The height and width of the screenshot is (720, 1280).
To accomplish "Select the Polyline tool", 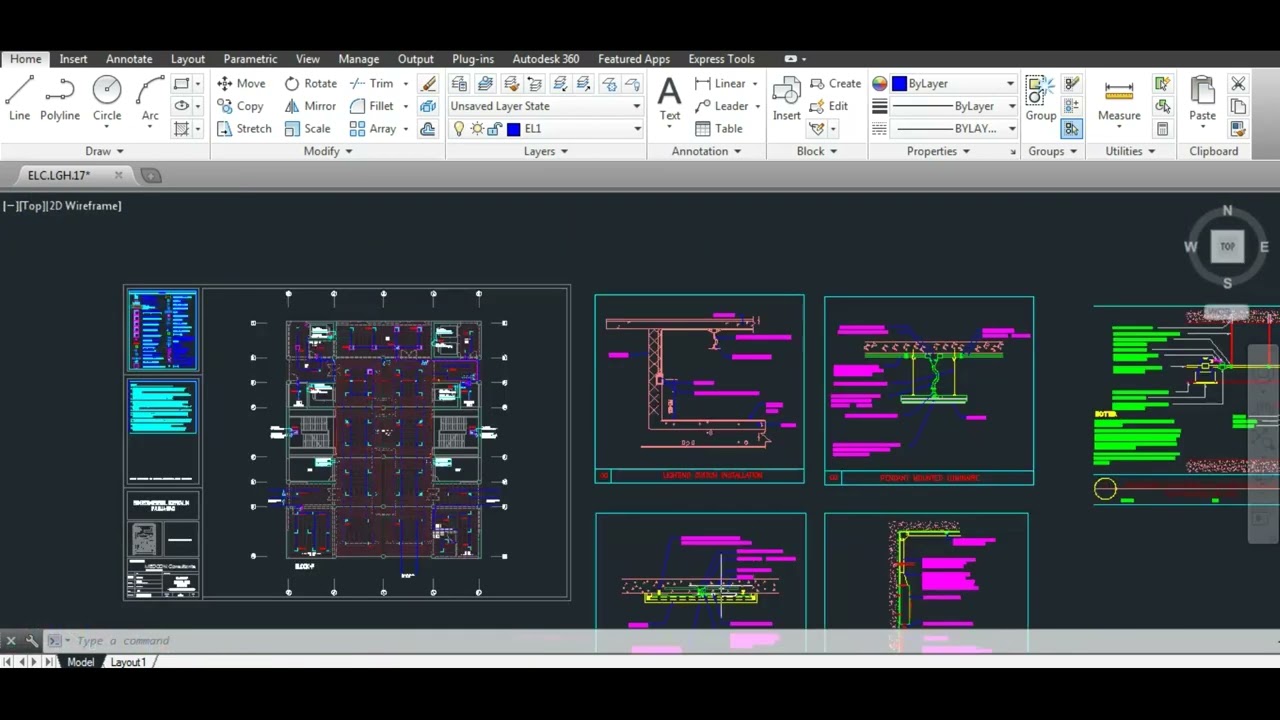I will click(x=60, y=98).
